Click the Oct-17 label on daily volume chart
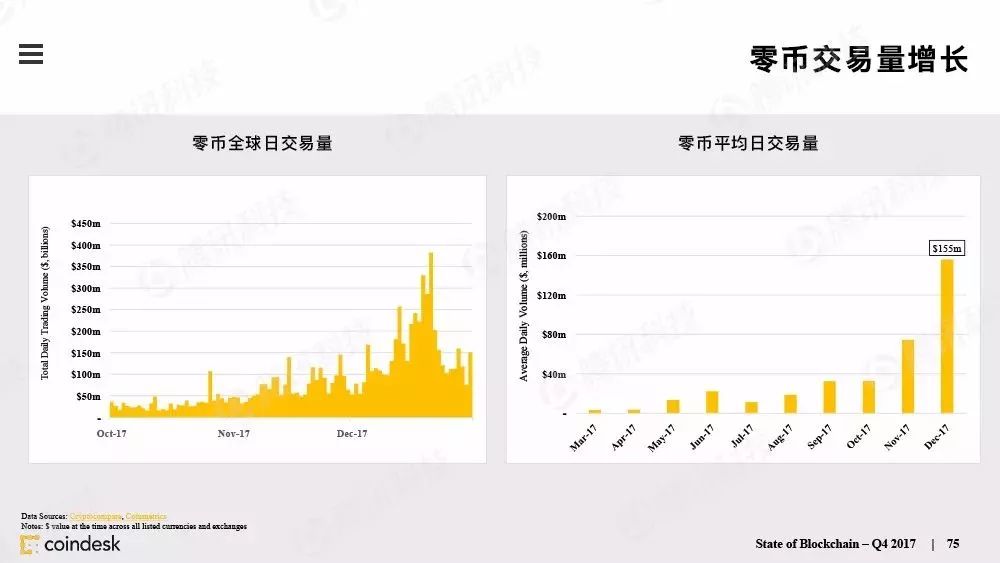This screenshot has height=563, width=1000. (x=112, y=434)
